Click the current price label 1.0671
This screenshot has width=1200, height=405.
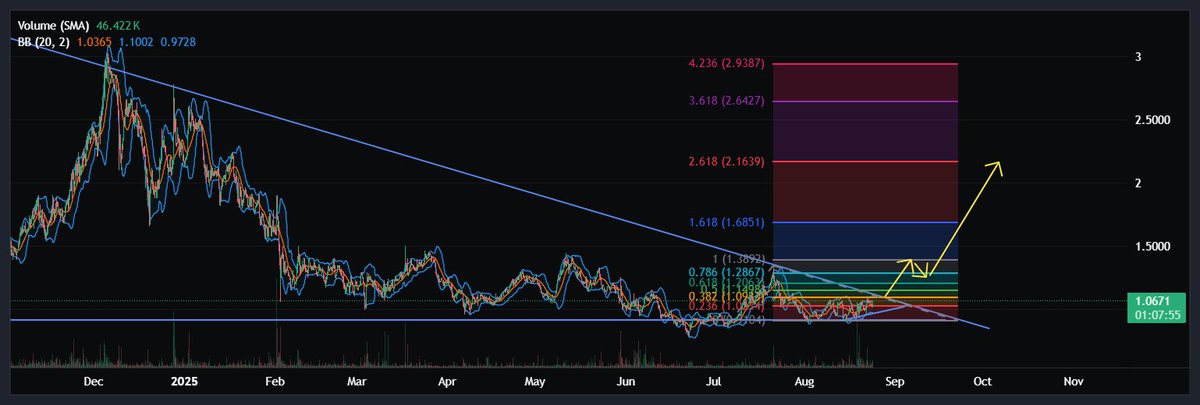1154,300
